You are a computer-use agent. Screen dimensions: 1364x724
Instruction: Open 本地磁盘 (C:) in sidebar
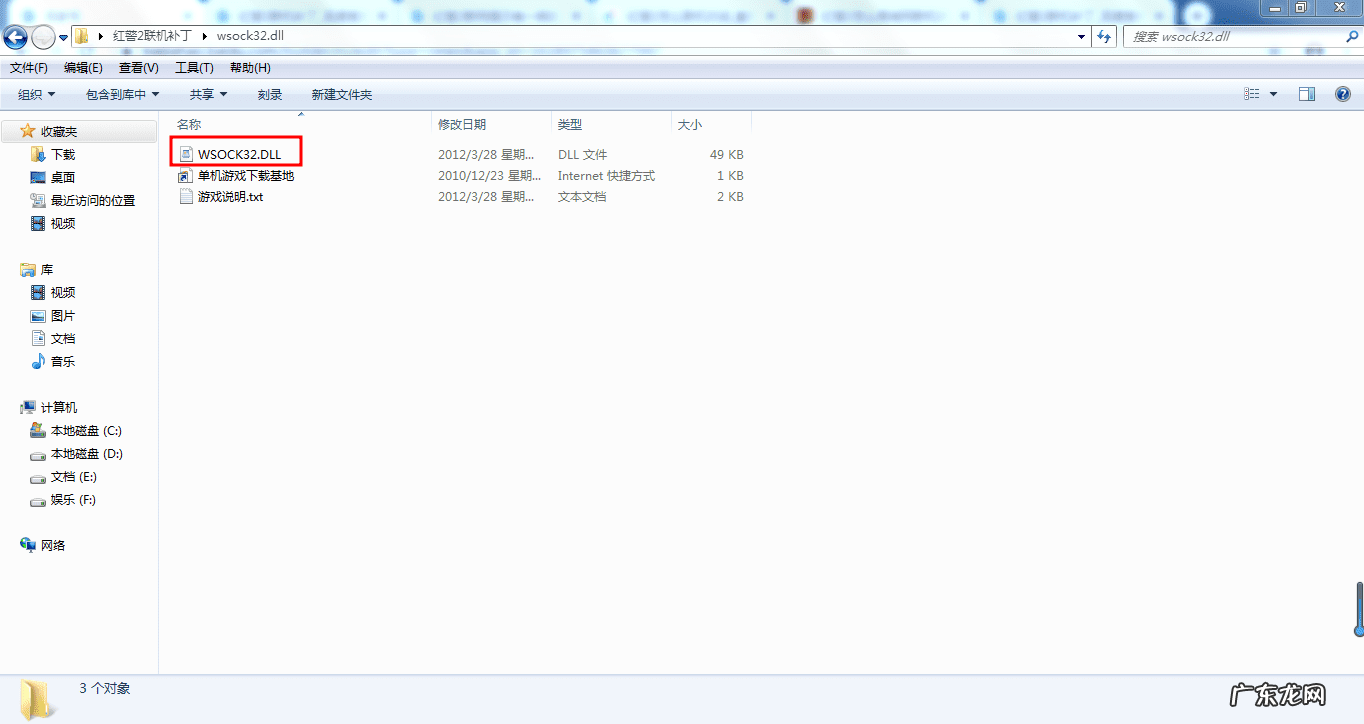point(86,431)
